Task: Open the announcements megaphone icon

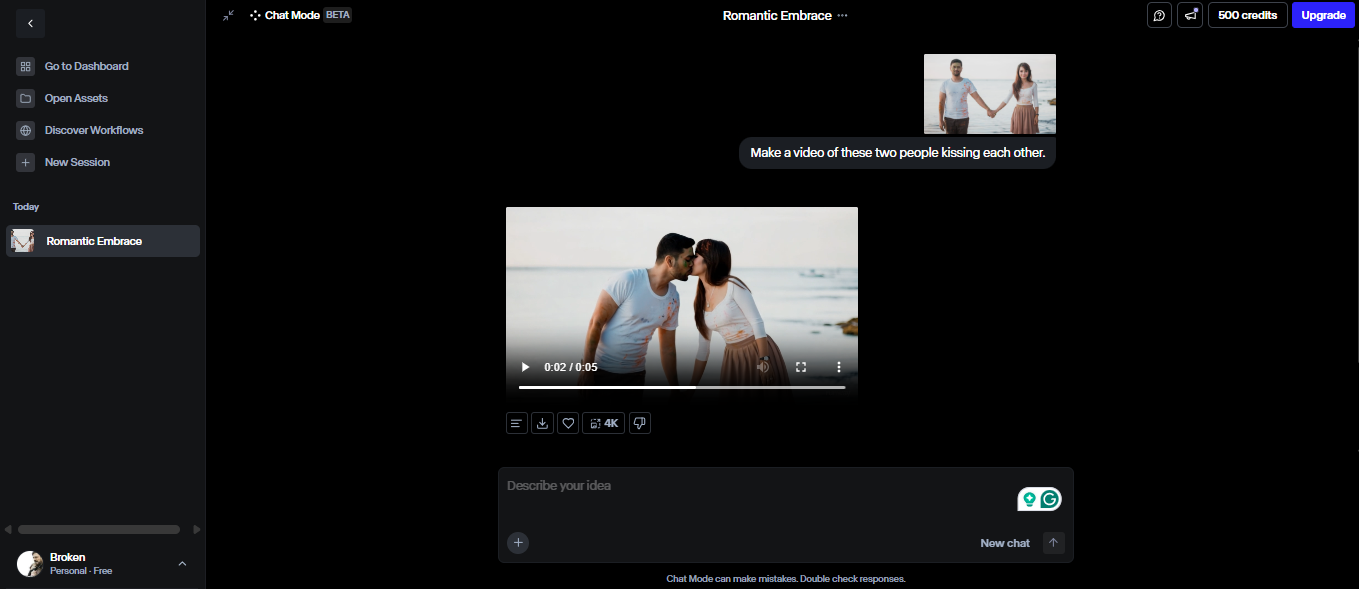Action: click(x=1190, y=15)
